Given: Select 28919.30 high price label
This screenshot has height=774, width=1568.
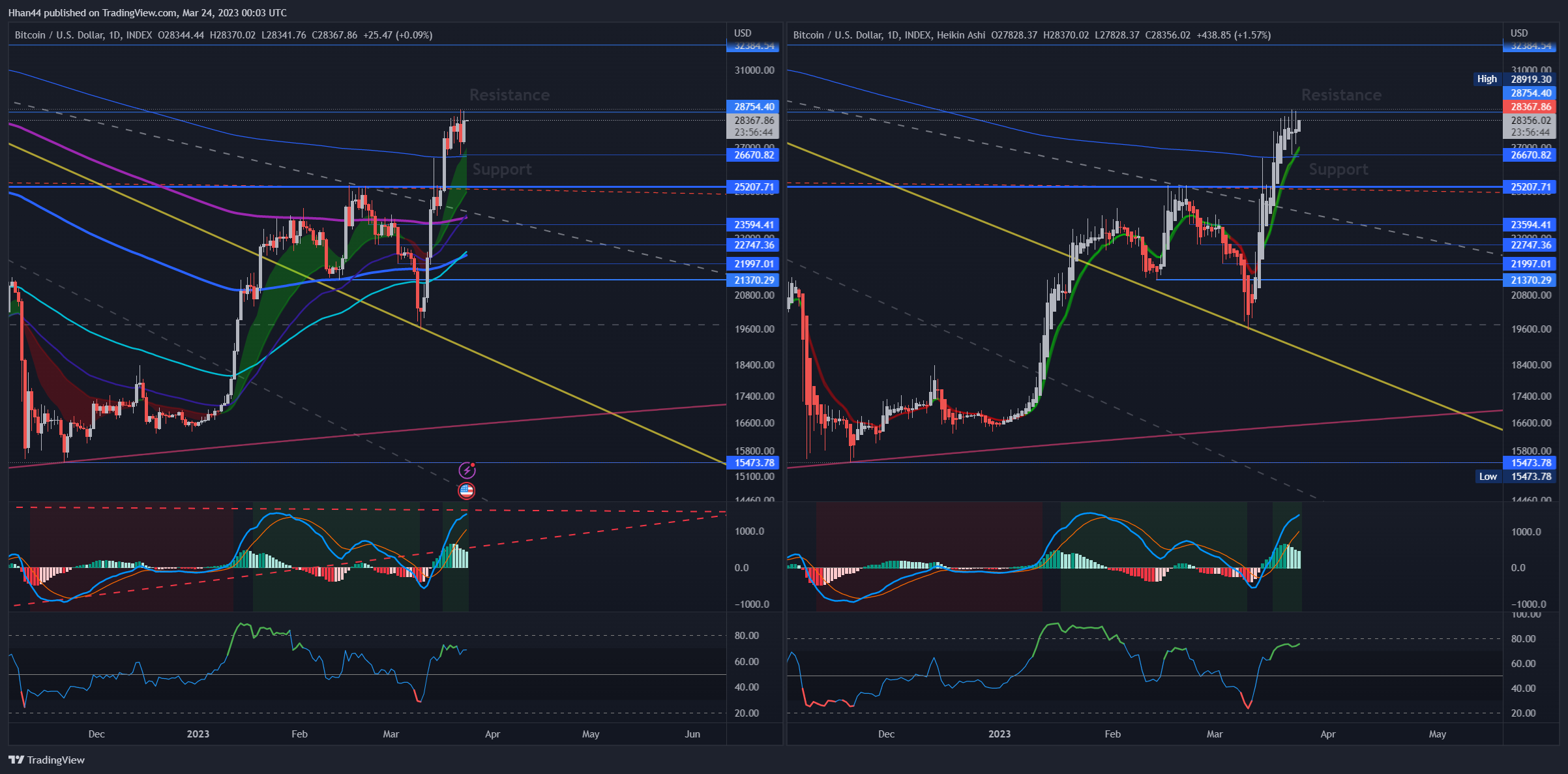Looking at the screenshot, I should [1531, 79].
